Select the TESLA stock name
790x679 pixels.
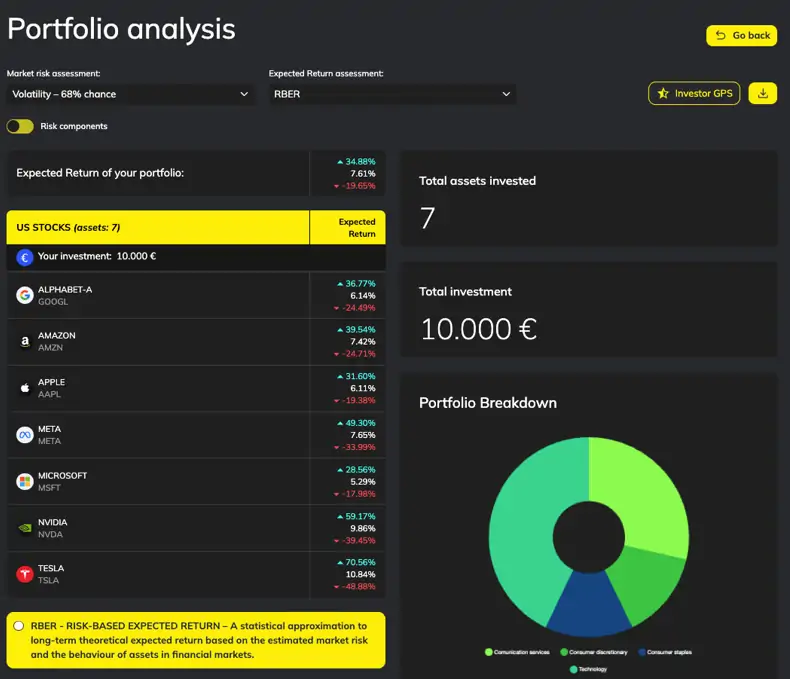[x=51, y=568]
